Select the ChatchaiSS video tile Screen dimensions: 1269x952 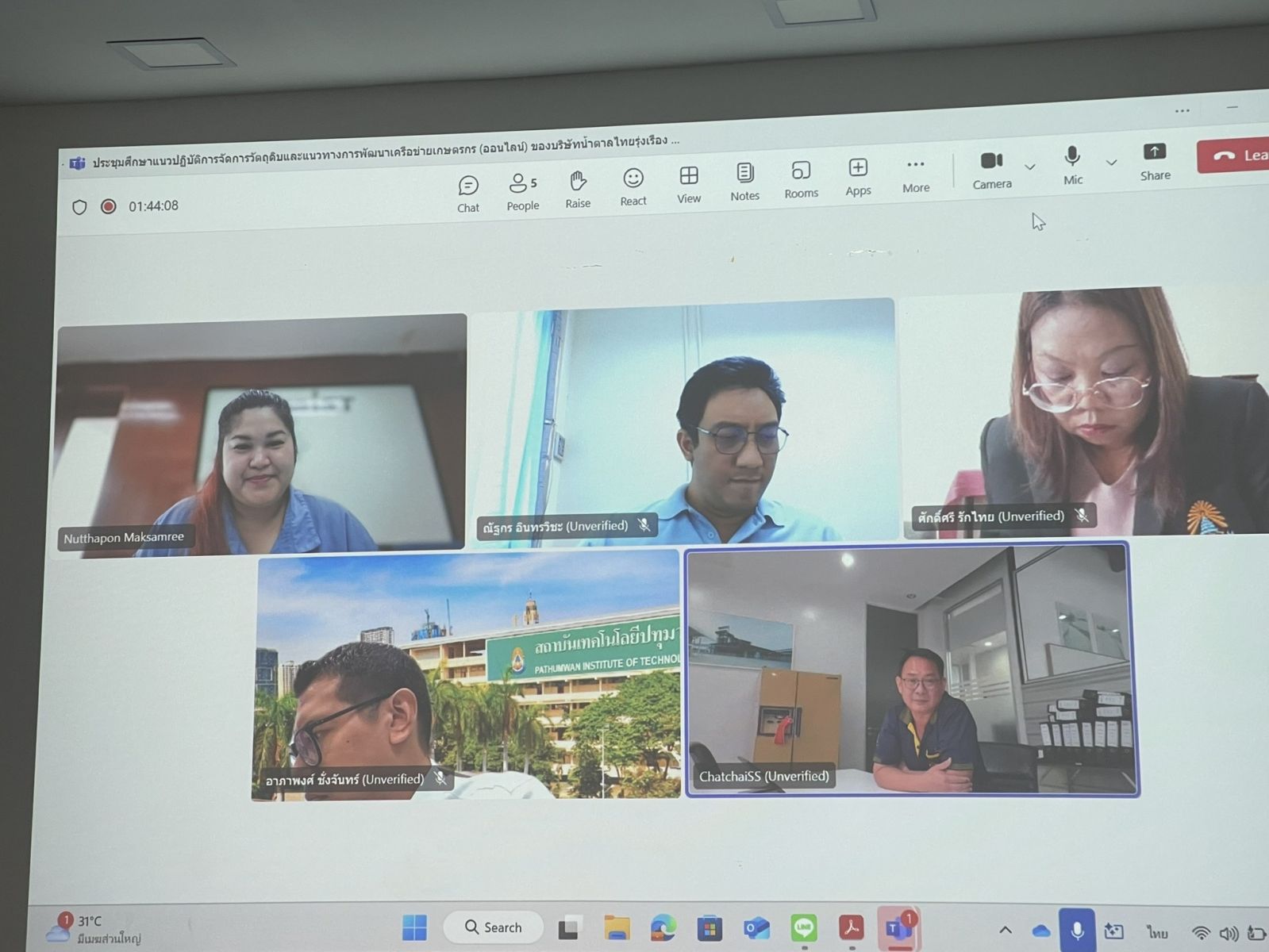(x=912, y=669)
